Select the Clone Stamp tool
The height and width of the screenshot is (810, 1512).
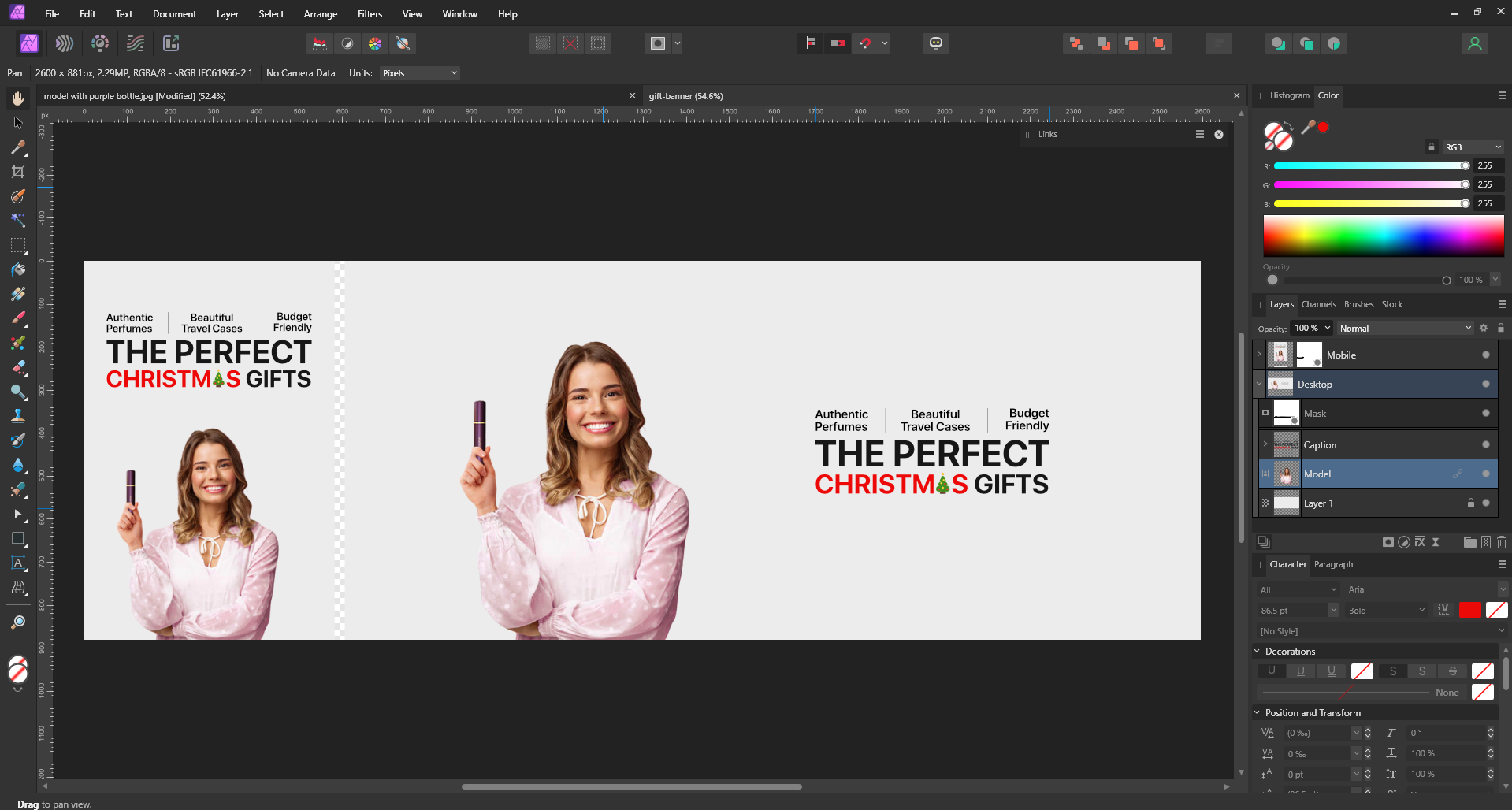(18, 416)
